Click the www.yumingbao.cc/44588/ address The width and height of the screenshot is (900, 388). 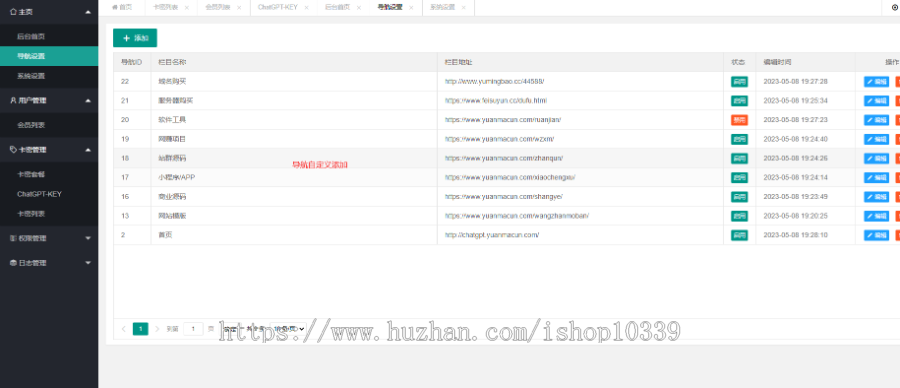494,82
